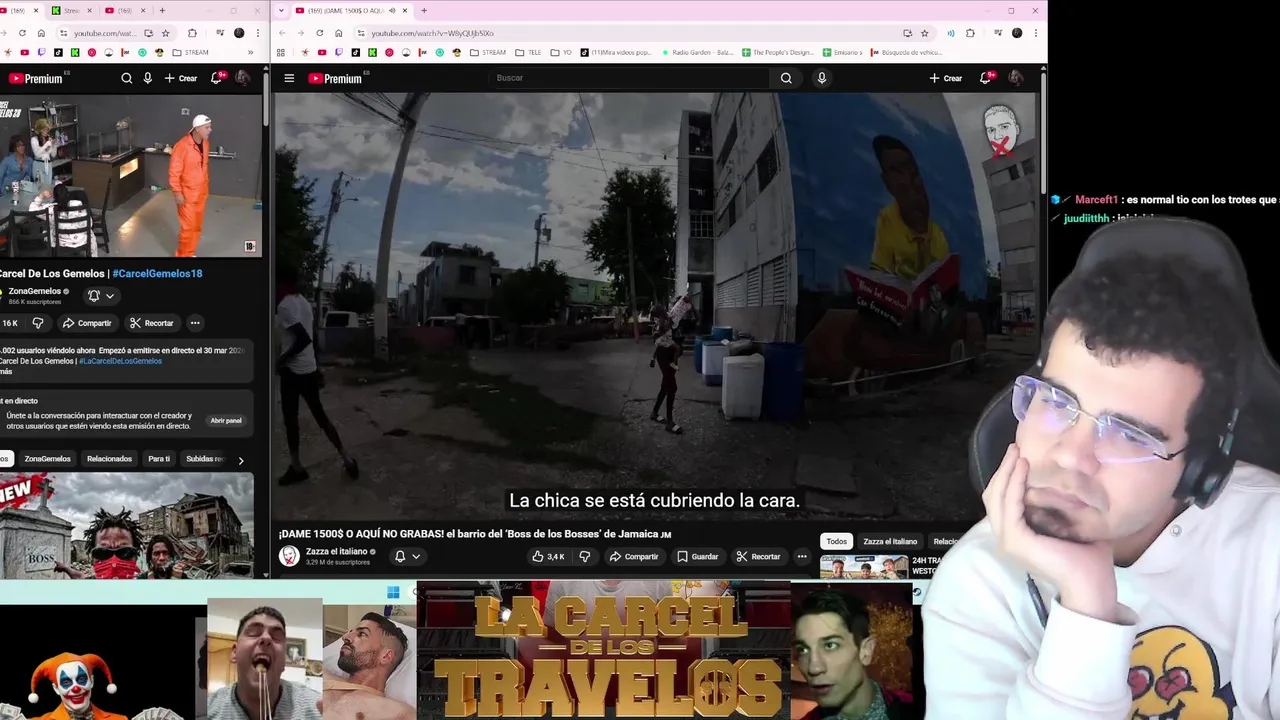The image size is (1280, 720).
Task: Activate microphone search in left YouTube window
Action: coord(148,78)
